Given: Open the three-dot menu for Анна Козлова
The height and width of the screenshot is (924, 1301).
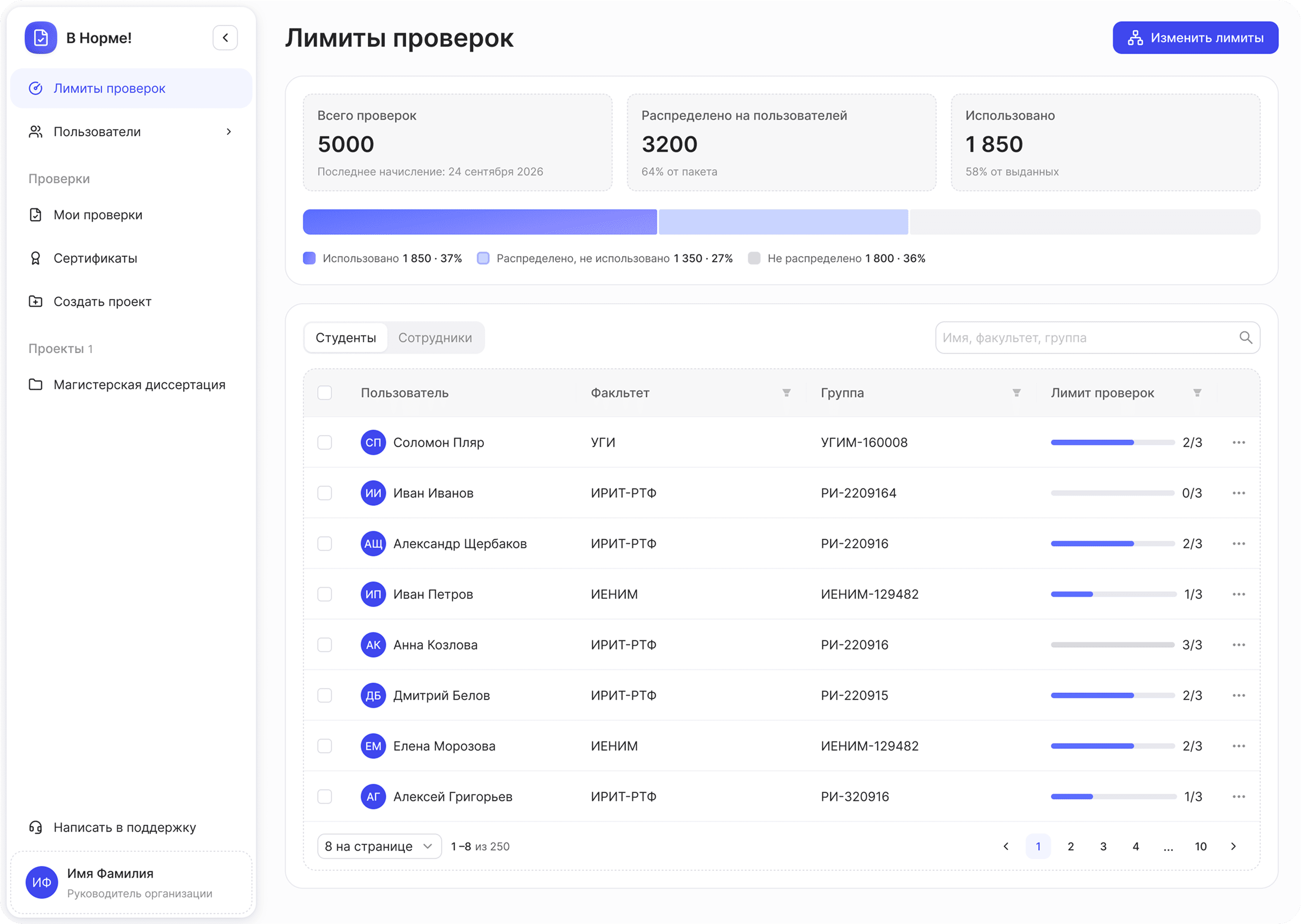Looking at the screenshot, I should tap(1239, 645).
